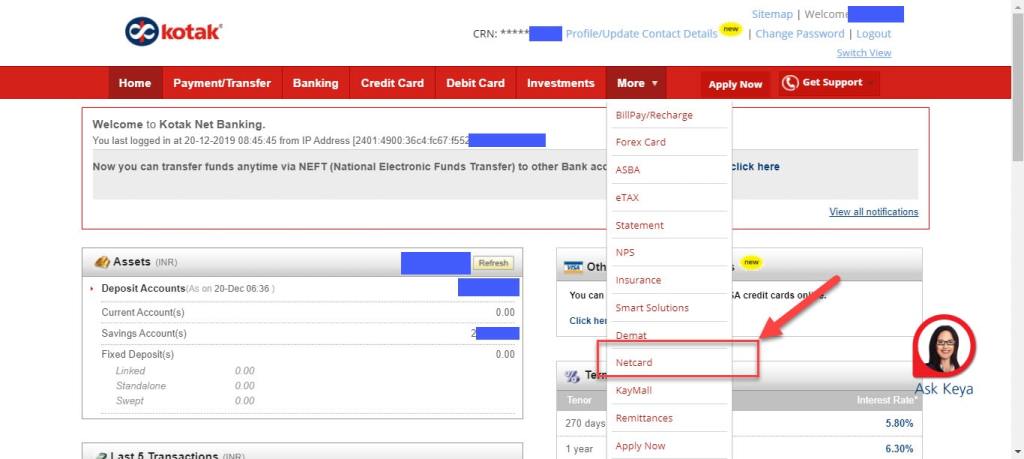Open the Credit Card menu
1024x459 pixels.
[392, 84]
